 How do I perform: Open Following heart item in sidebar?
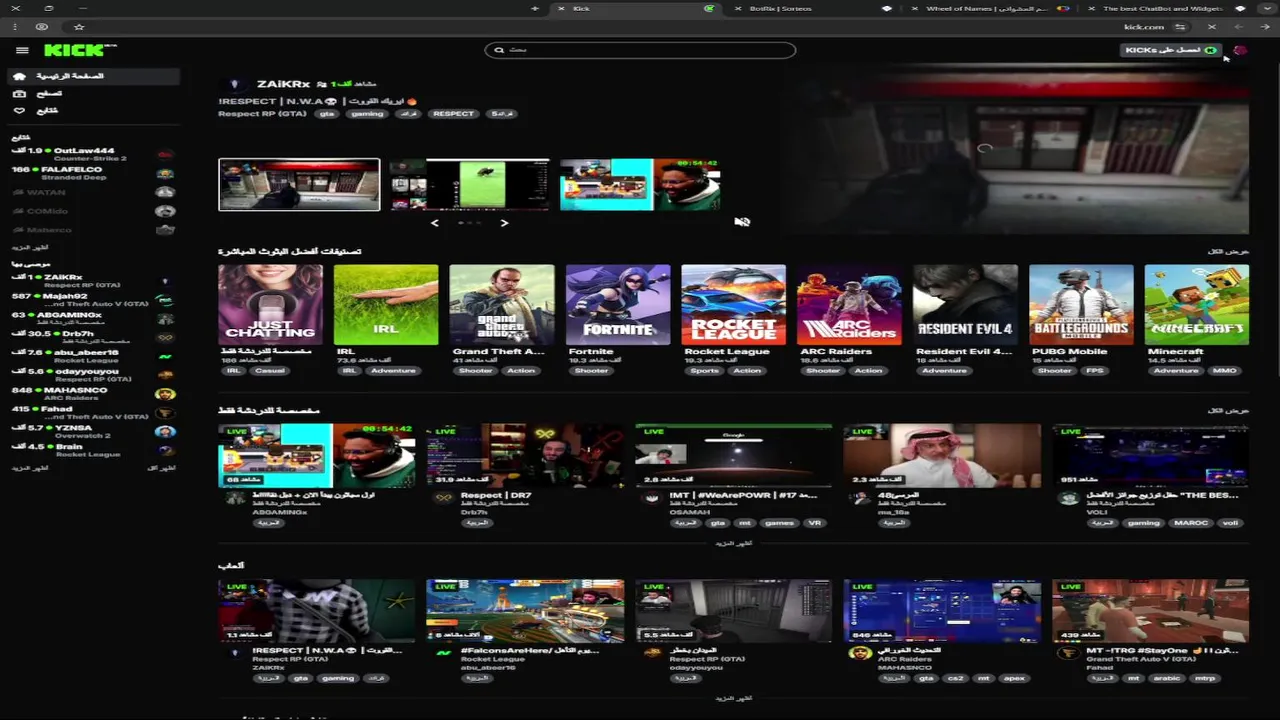click(94, 110)
